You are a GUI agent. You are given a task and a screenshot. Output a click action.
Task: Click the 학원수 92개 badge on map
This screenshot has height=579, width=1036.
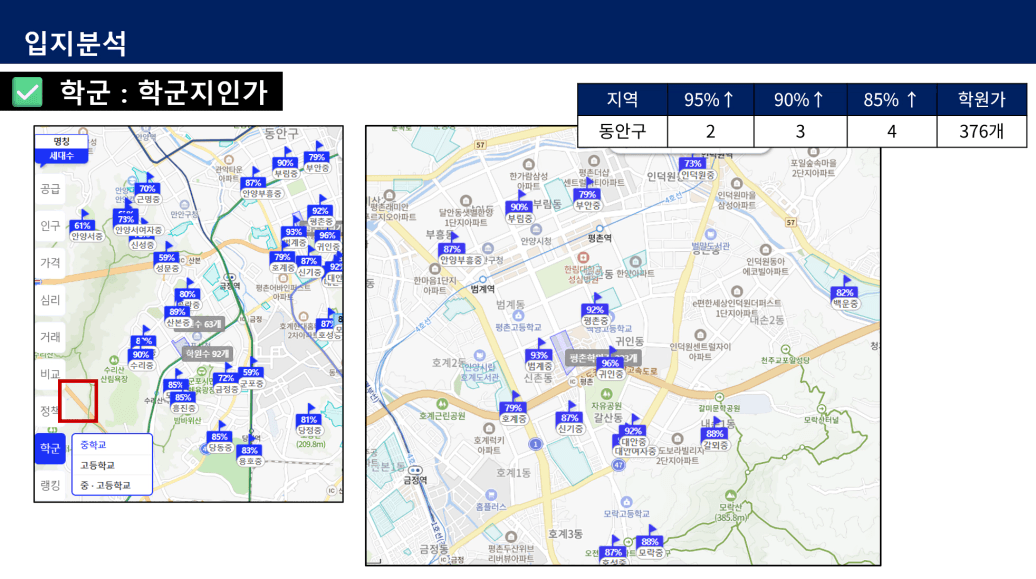207,354
